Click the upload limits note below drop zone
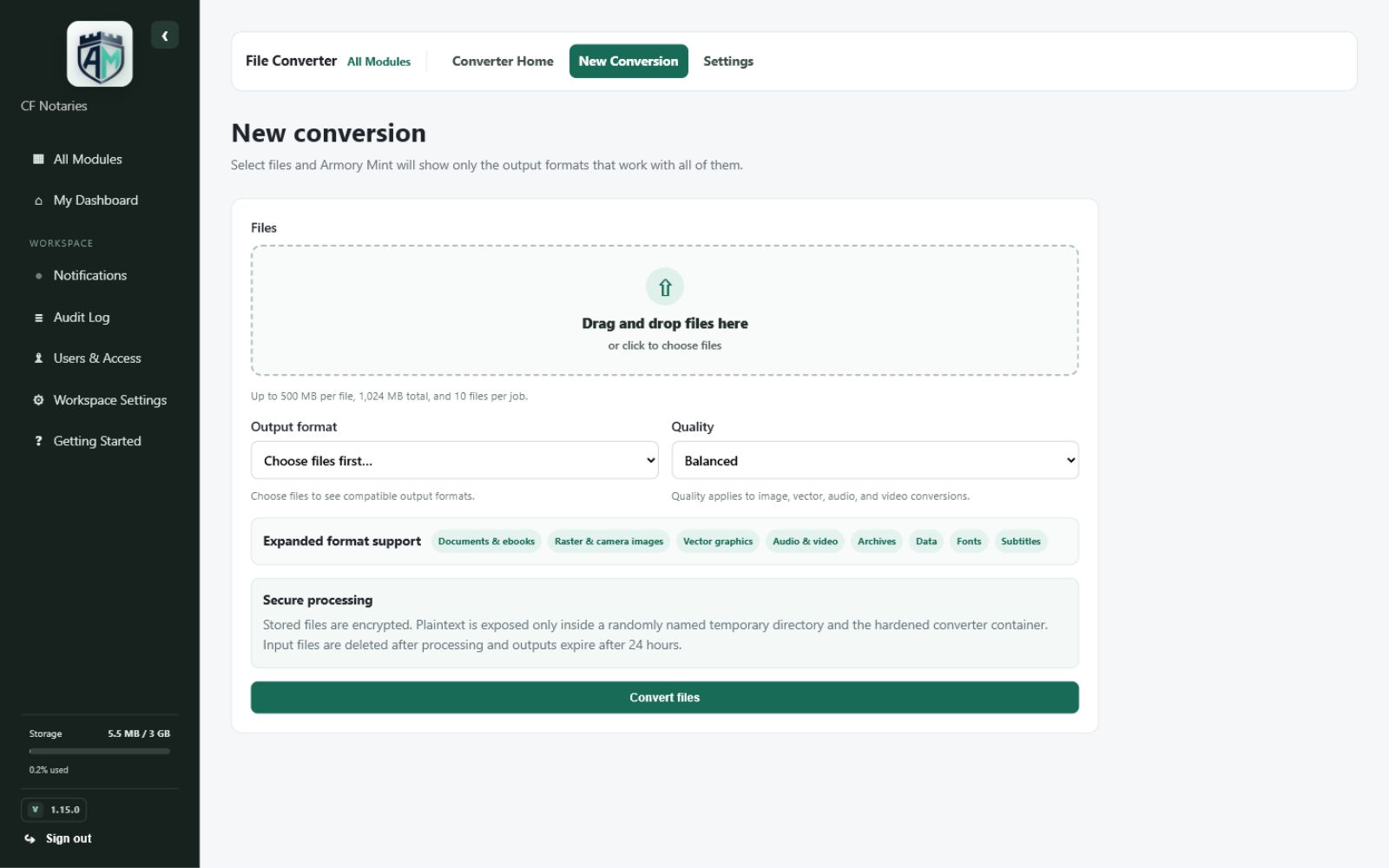This screenshot has width=1389, height=868. tap(389, 397)
